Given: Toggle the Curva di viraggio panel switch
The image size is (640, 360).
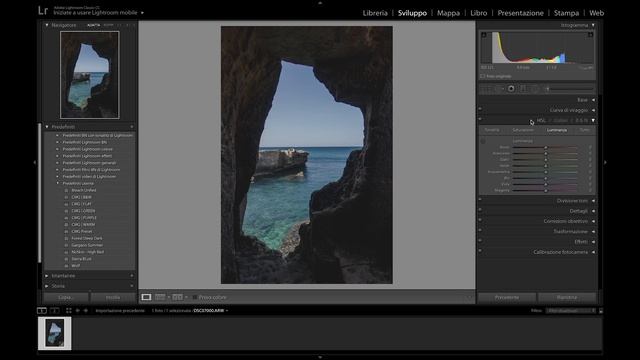Looking at the screenshot, I should click(x=480, y=109).
